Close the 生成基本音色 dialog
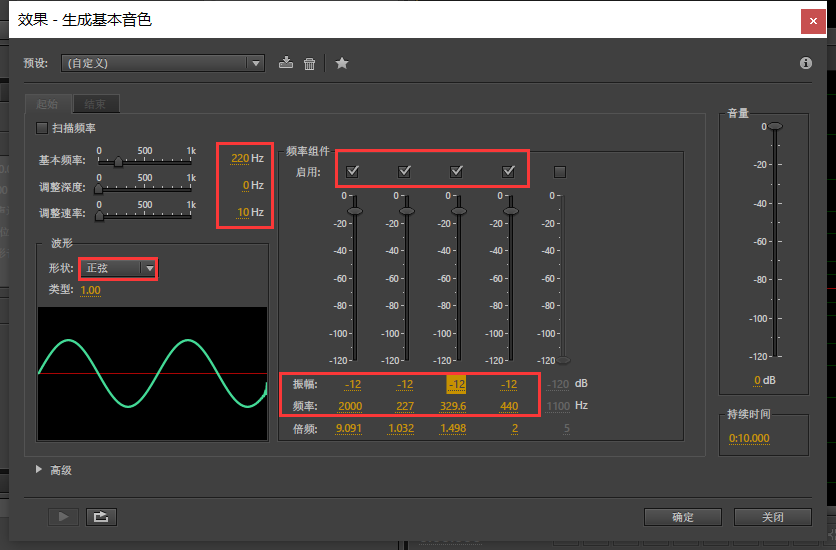 [x=813, y=21]
